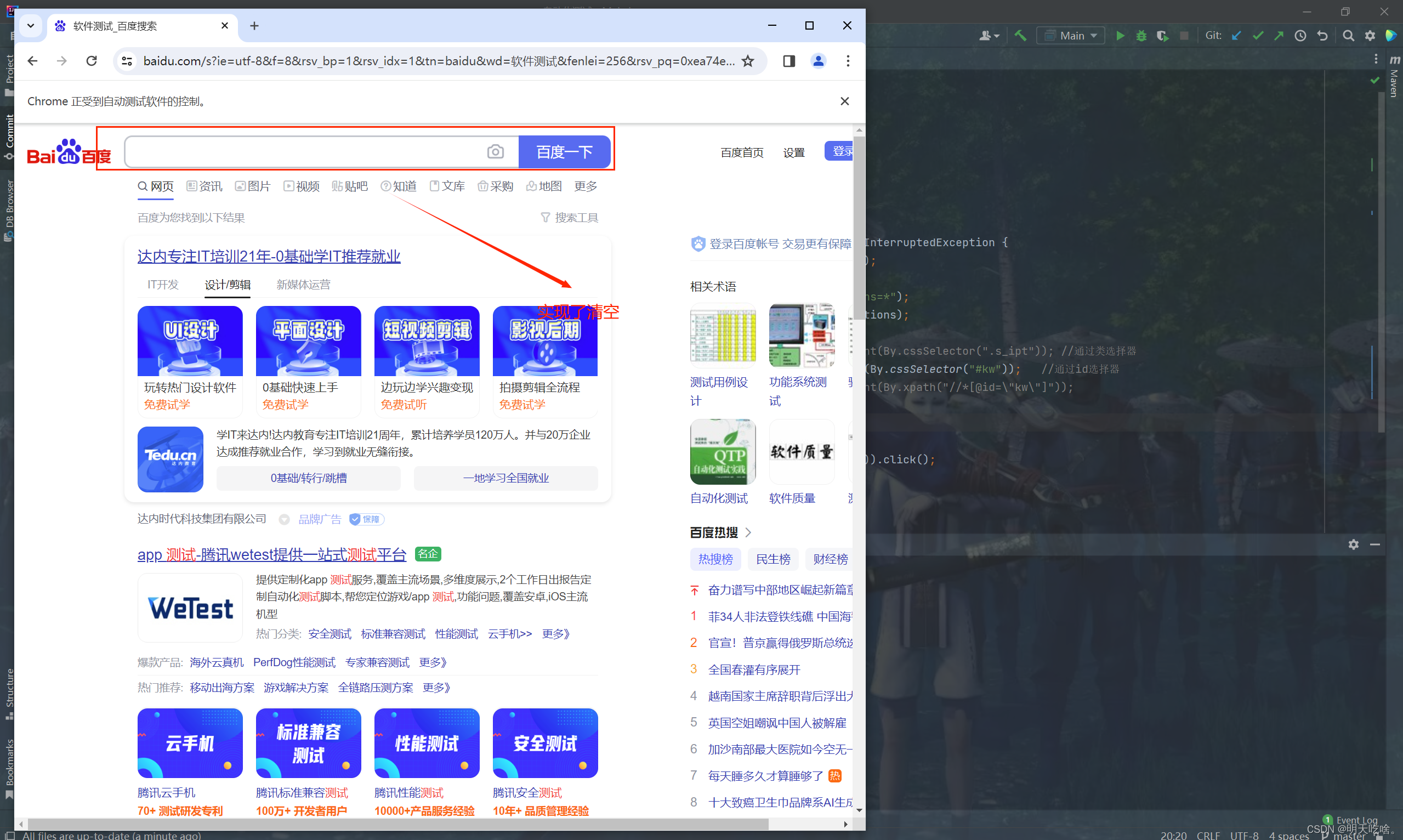Open IDE settings gear in top toolbar
Viewport: 1403px width, 840px height.
[1370, 36]
